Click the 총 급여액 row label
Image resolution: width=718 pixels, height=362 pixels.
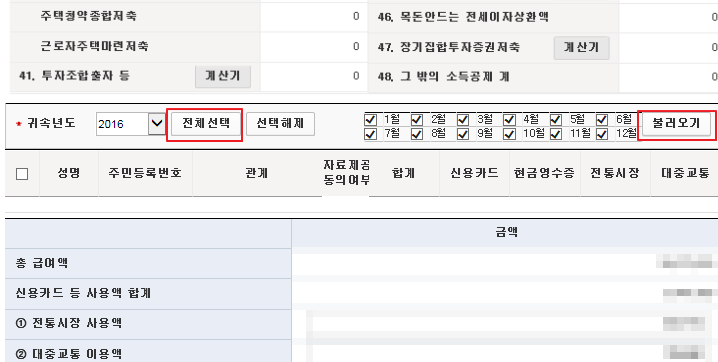point(42,263)
